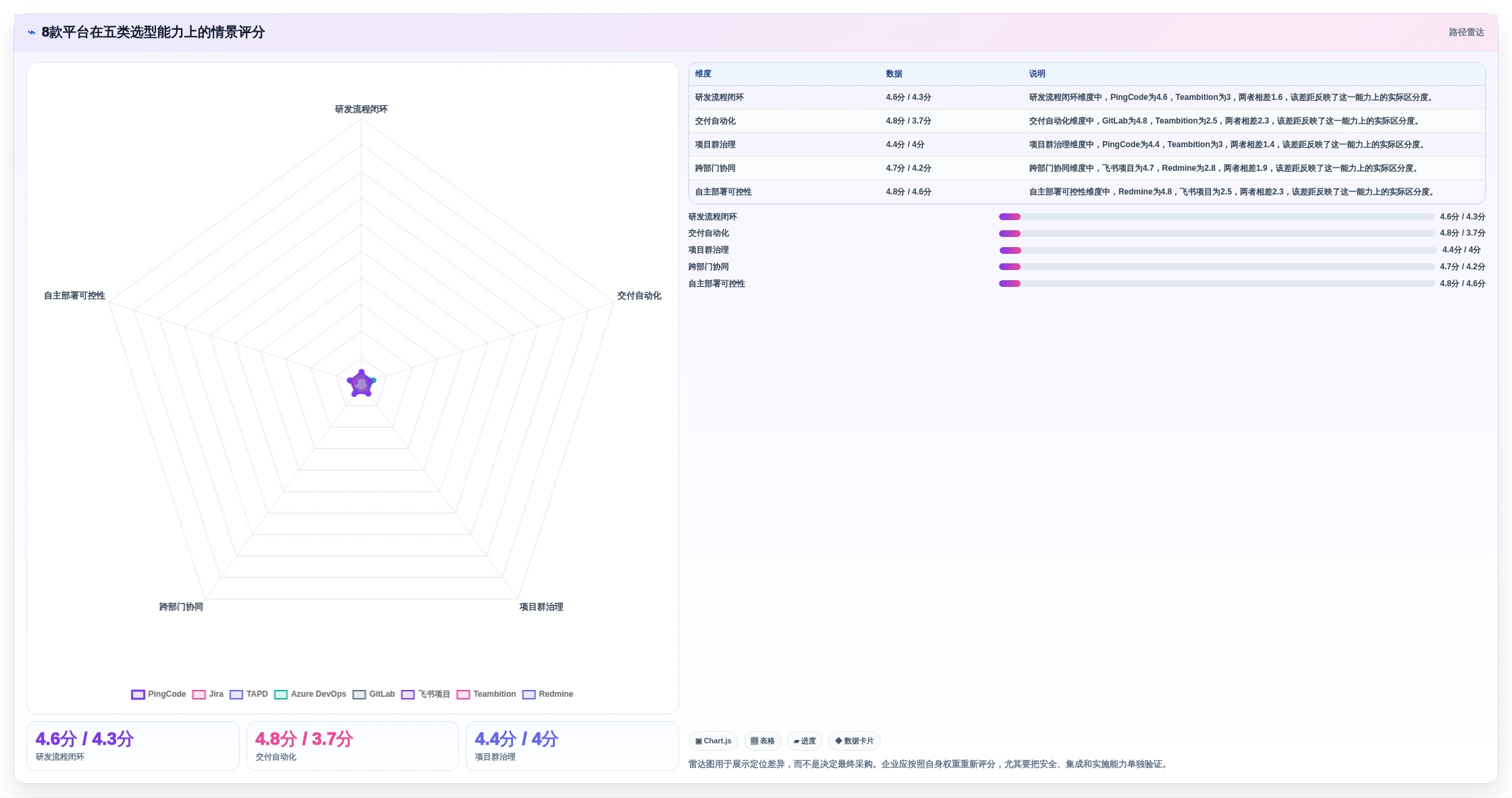
Task: Click the 路径雷达 label in the header
Action: click(x=1466, y=32)
